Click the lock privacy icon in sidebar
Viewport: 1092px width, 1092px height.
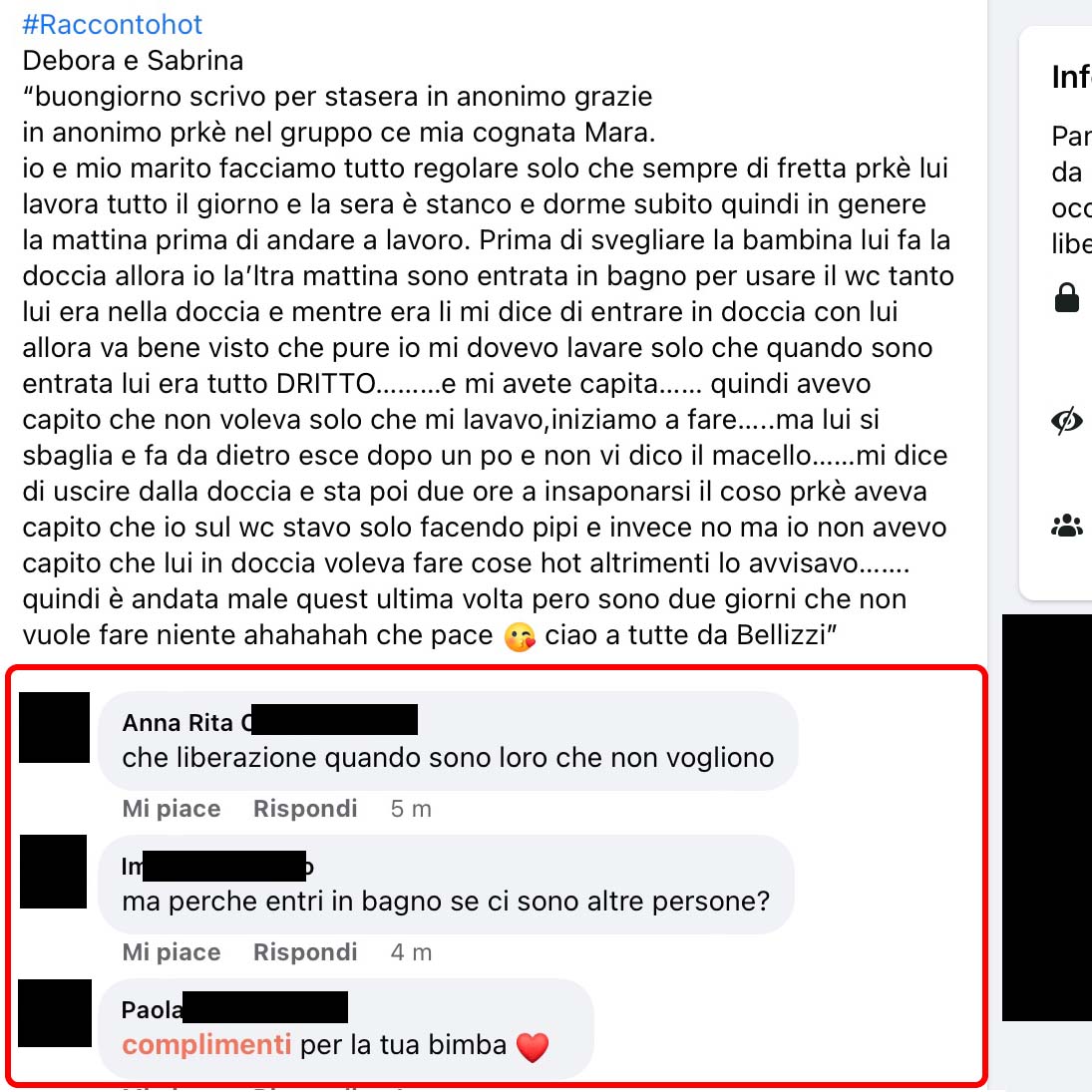pyautogui.click(x=1066, y=297)
